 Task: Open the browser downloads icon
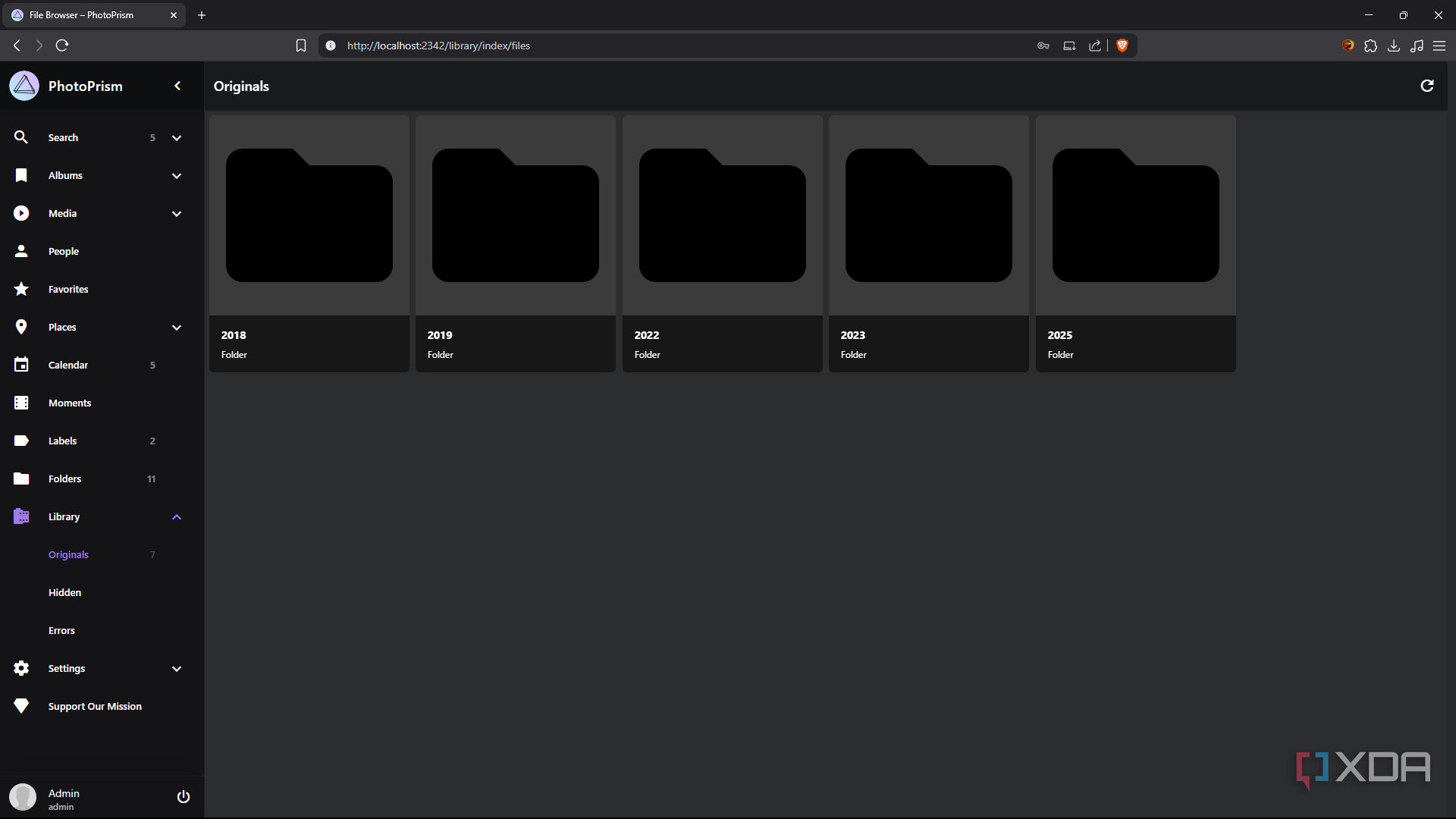click(x=1394, y=45)
